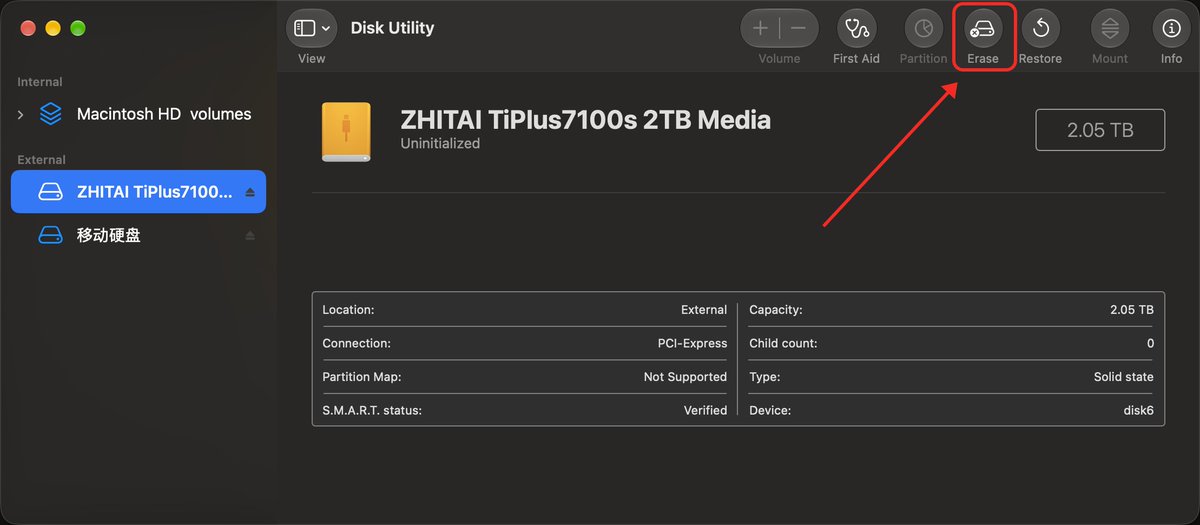The height and width of the screenshot is (525, 1200).
Task: Click the green full-screen window button
Action: pos(77,28)
